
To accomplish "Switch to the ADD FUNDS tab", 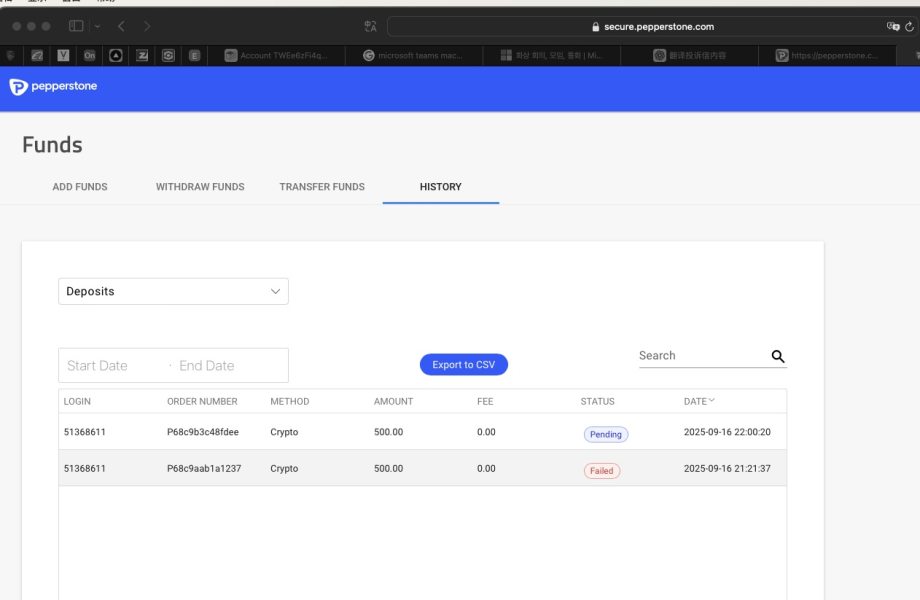I will 80,187.
